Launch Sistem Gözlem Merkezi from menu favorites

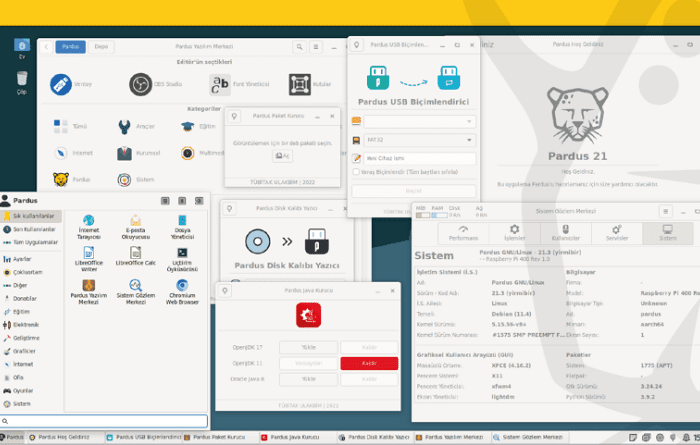coord(135,292)
